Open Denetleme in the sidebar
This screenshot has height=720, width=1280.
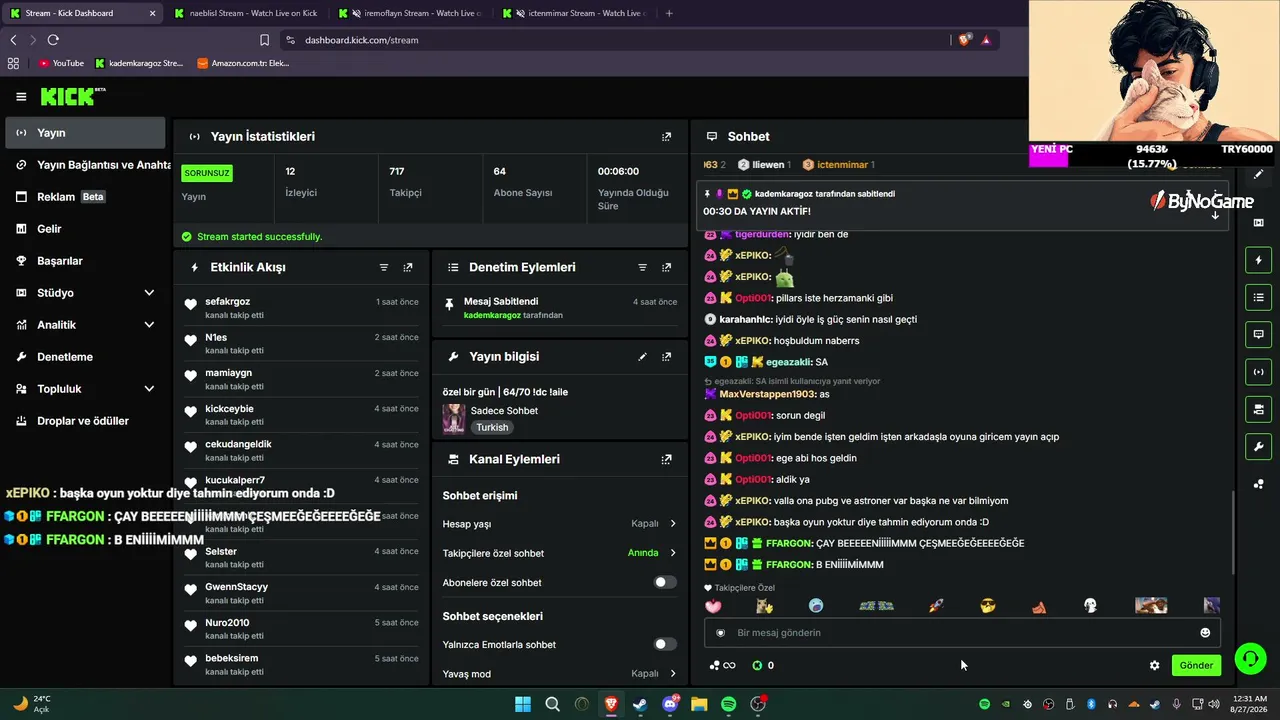(85, 357)
